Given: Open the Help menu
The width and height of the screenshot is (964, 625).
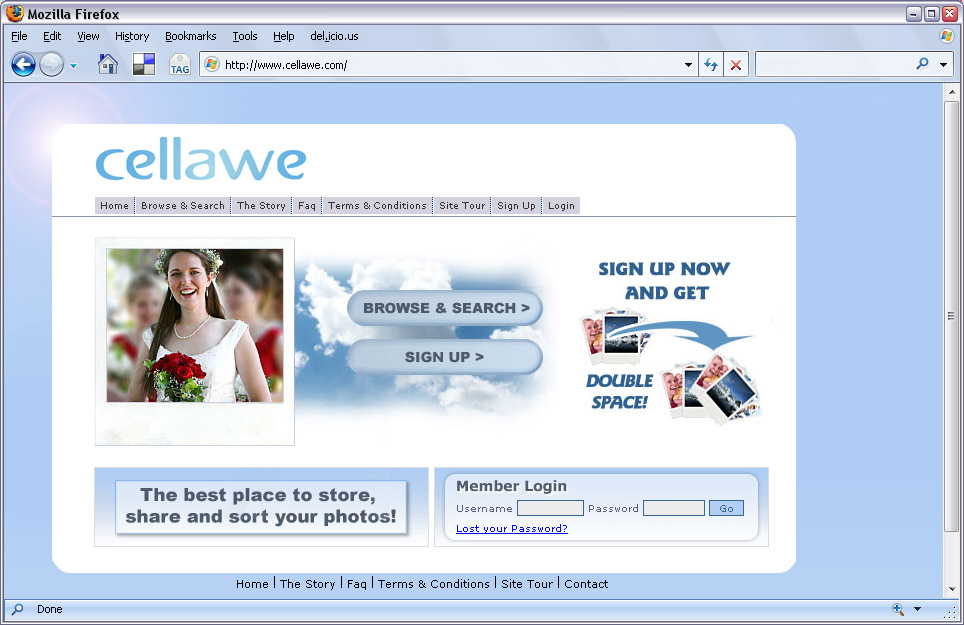Looking at the screenshot, I should point(283,36).
